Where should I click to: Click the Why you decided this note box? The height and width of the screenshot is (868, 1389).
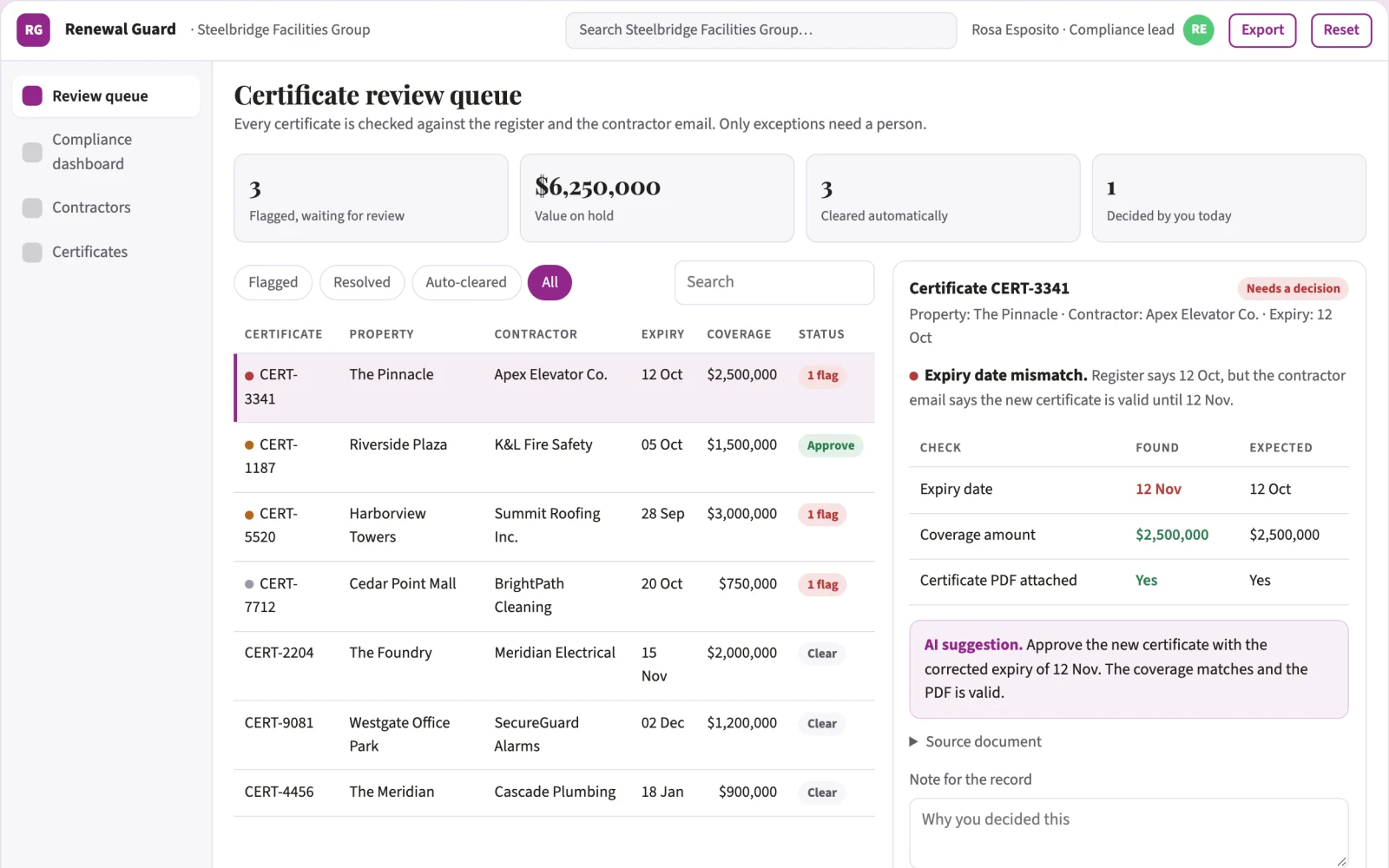point(1129,833)
